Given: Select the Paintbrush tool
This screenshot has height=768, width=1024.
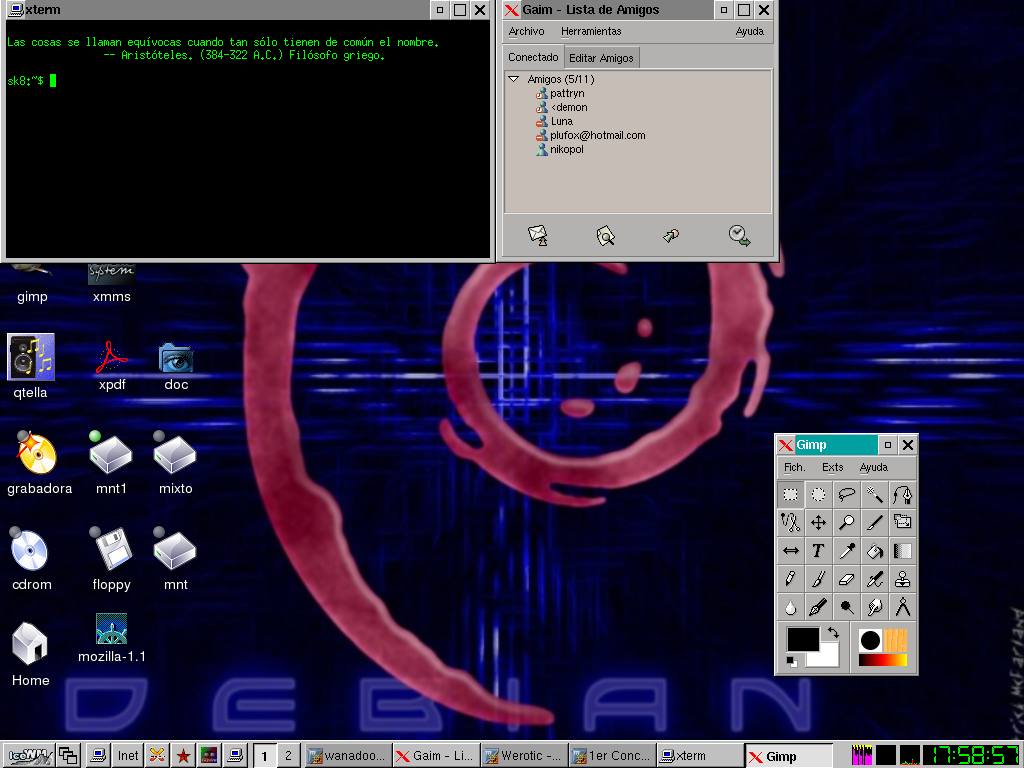Looking at the screenshot, I should click(x=818, y=579).
